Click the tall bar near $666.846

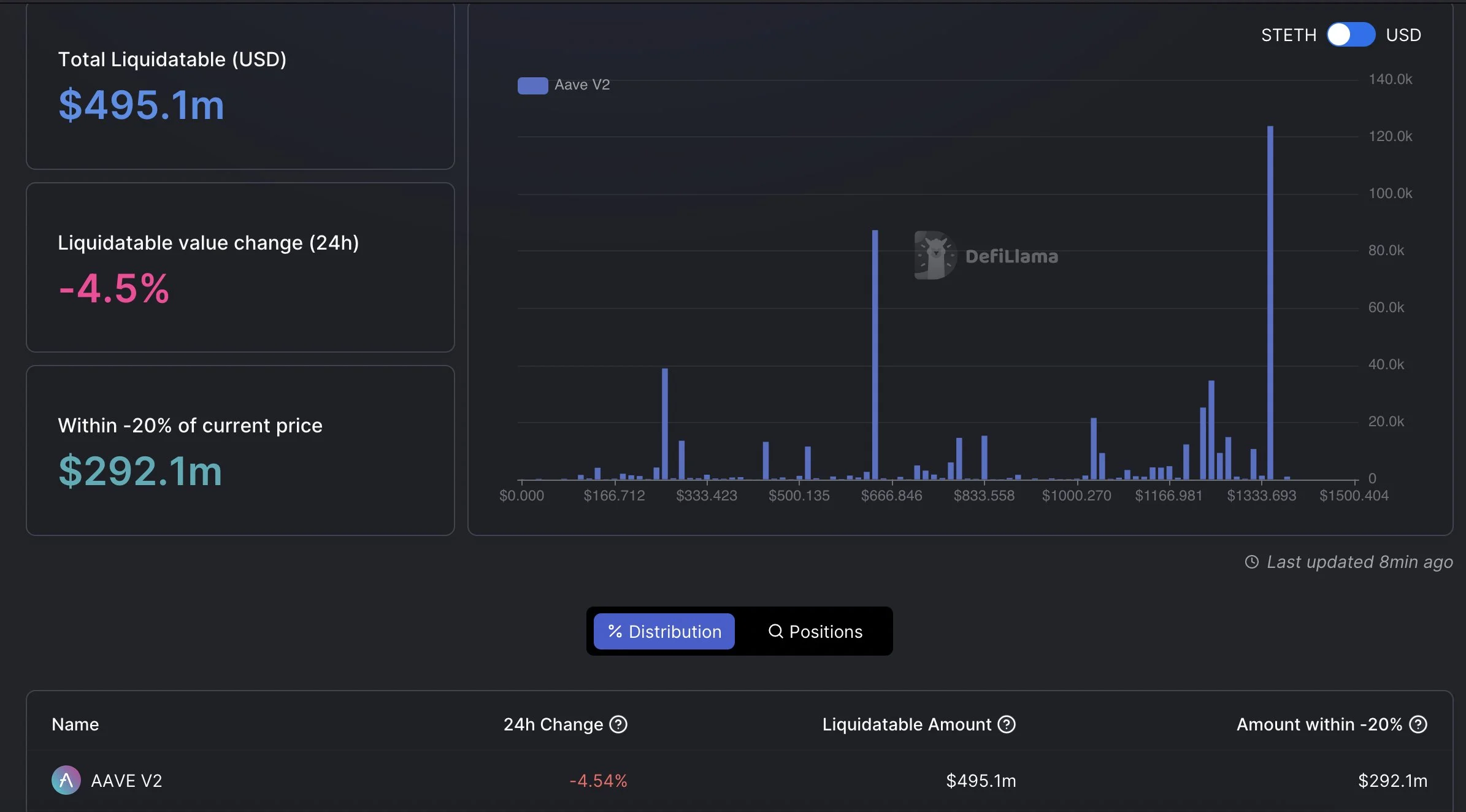(875, 356)
